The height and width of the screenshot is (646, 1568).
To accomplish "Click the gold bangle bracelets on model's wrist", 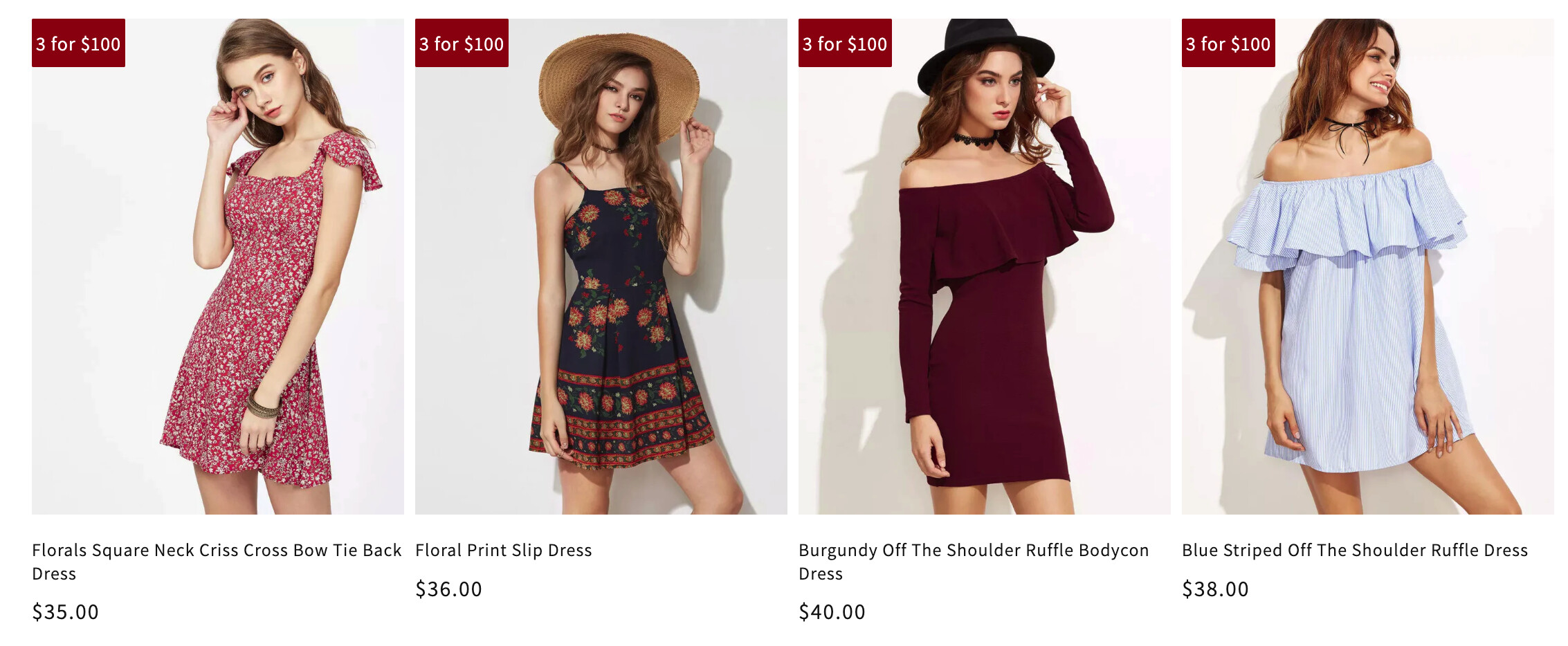I will pyautogui.click(x=262, y=407).
